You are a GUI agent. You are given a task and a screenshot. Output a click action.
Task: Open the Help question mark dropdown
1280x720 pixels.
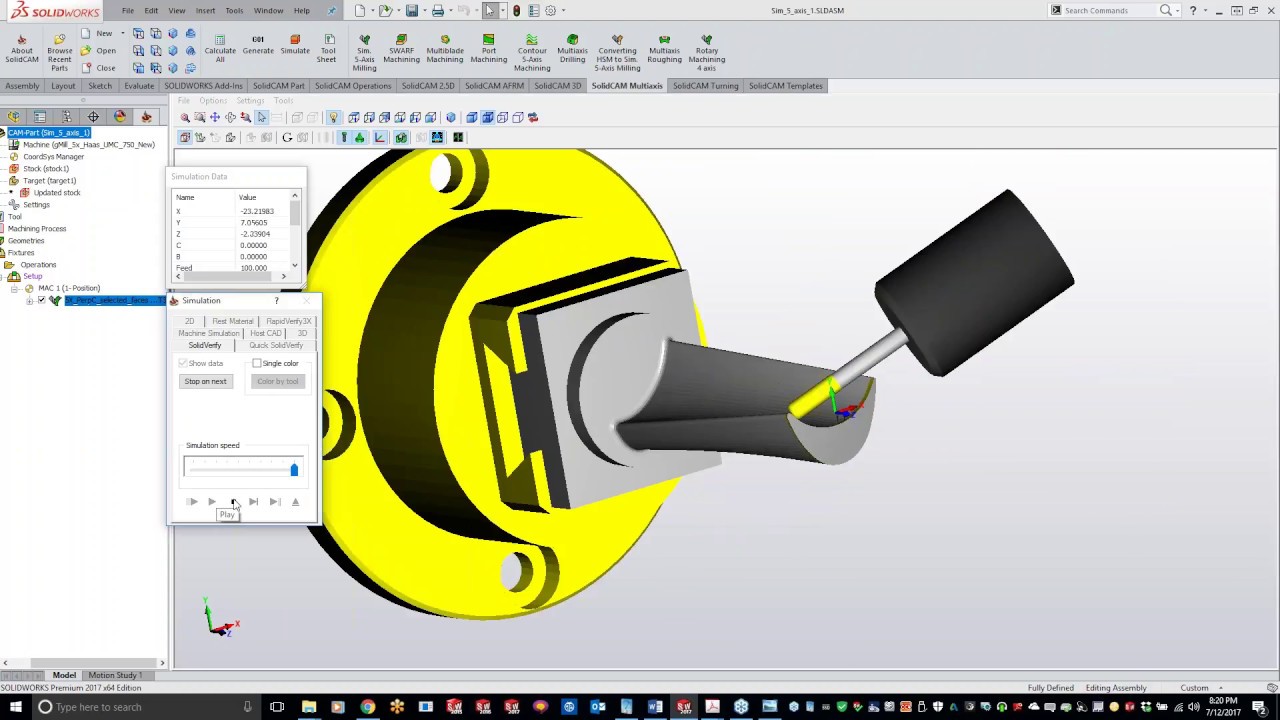click(1205, 10)
